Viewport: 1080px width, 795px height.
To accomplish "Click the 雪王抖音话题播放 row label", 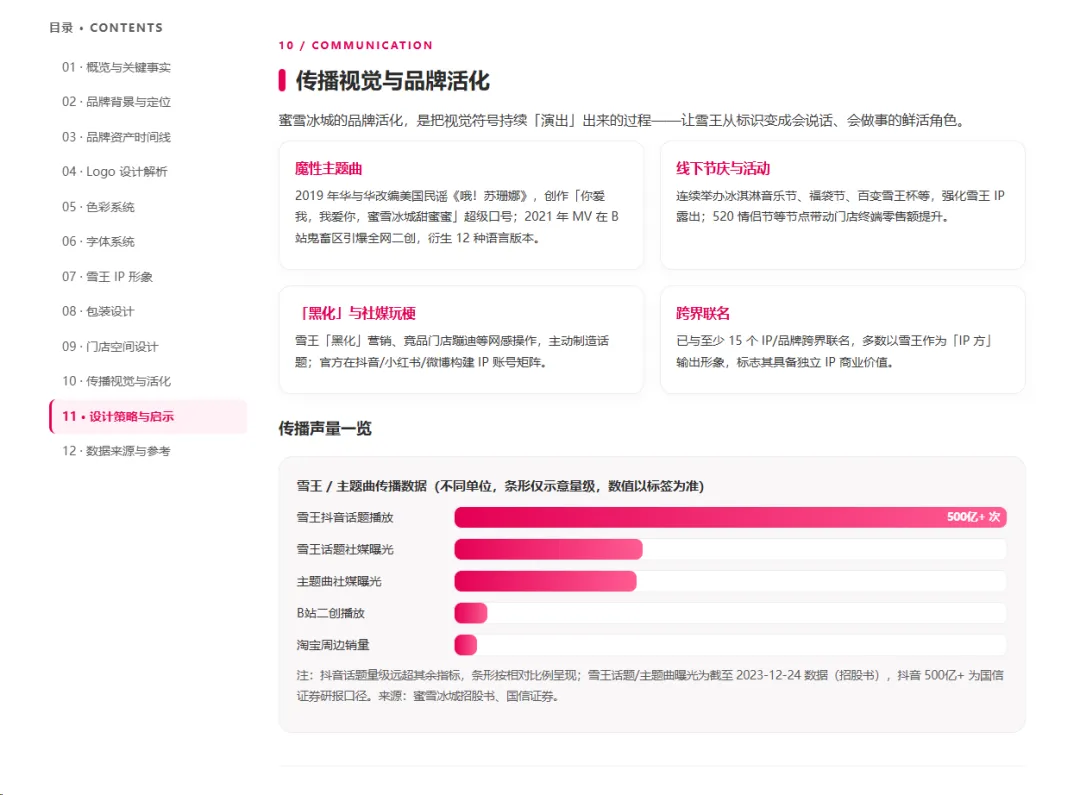I will (345, 517).
